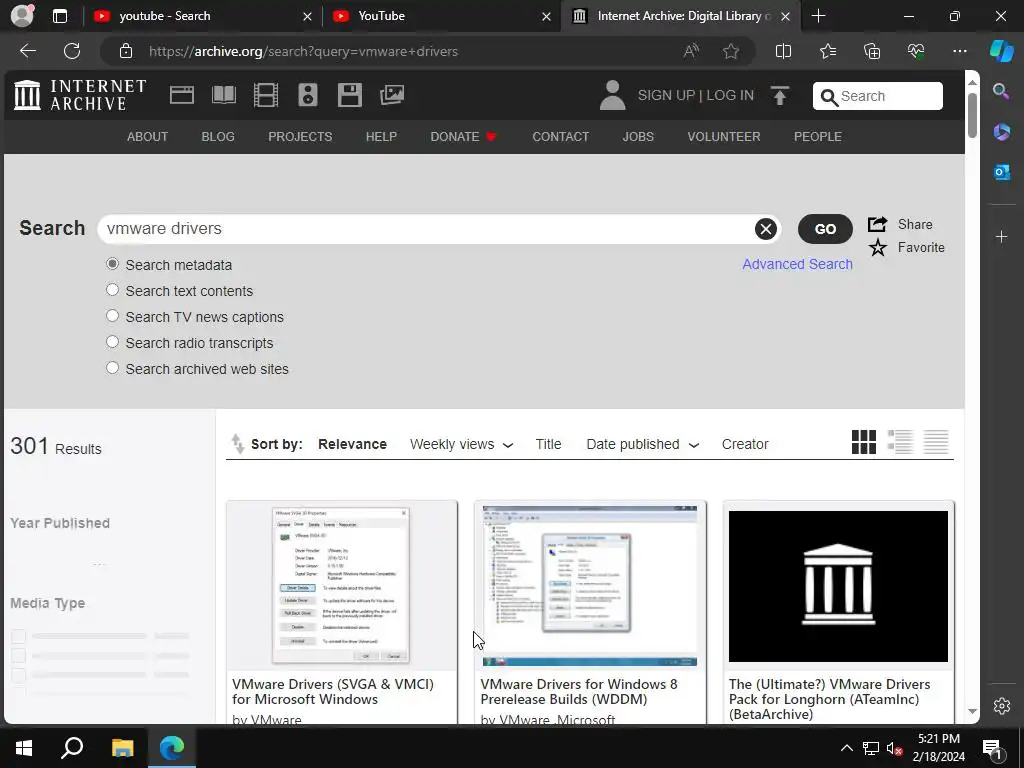The height and width of the screenshot is (768, 1024).
Task: Open the Read aloud icon in address bar
Action: click(x=691, y=51)
